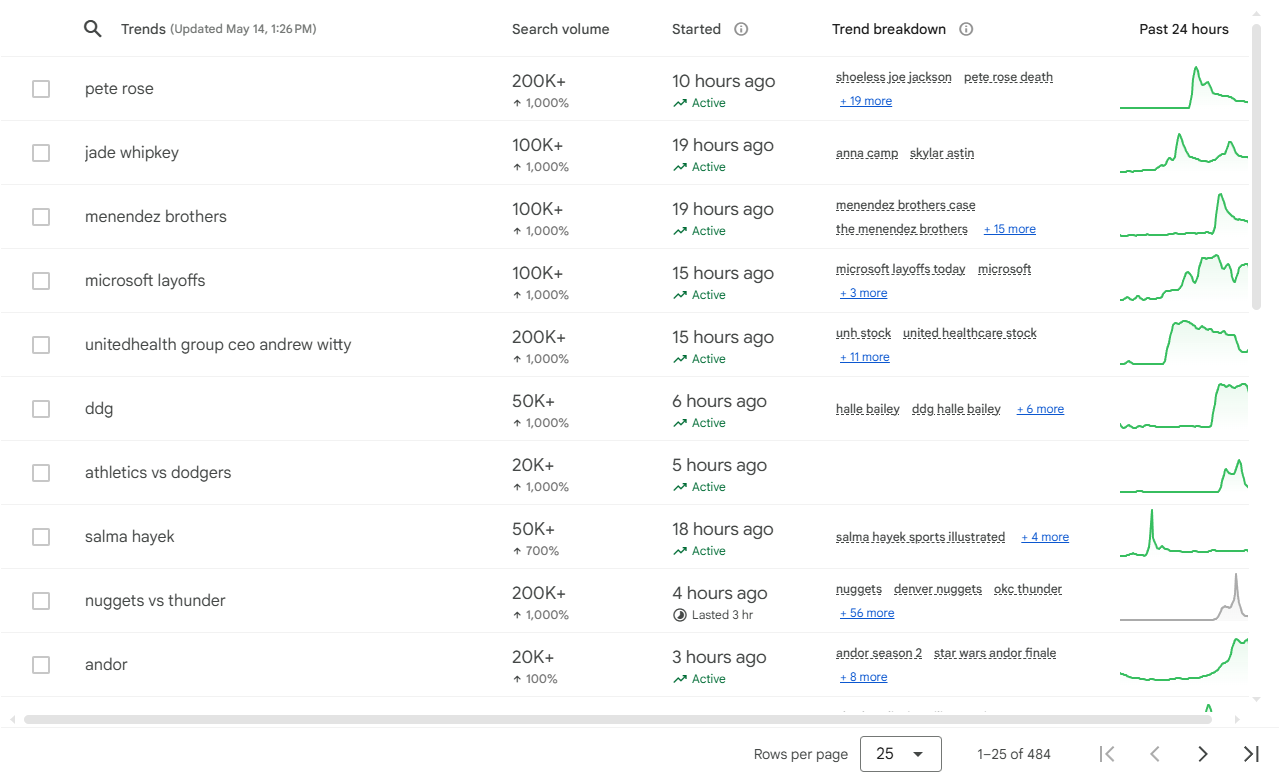The image size is (1280, 780).
Task: Open the skylar astin query
Action: [x=942, y=153]
